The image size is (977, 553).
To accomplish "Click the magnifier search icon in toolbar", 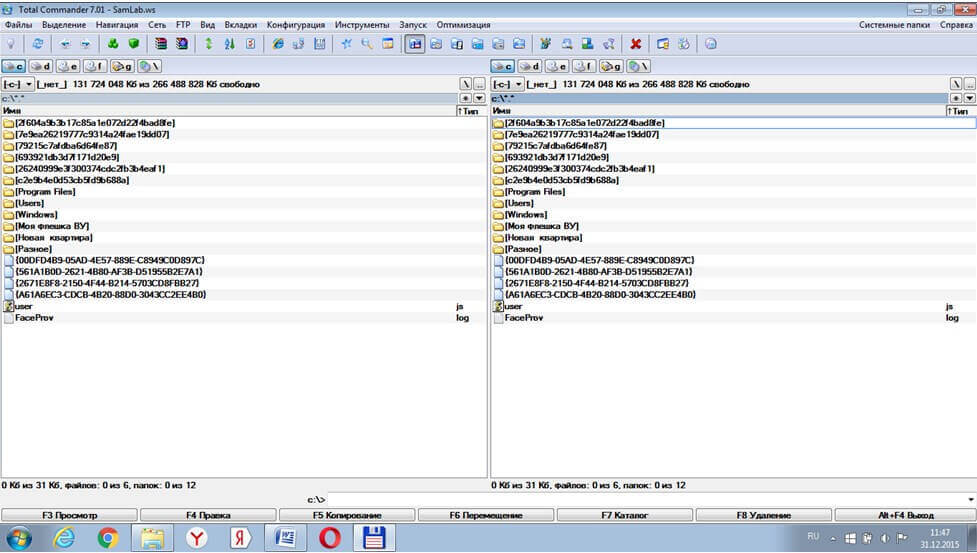I will point(367,44).
